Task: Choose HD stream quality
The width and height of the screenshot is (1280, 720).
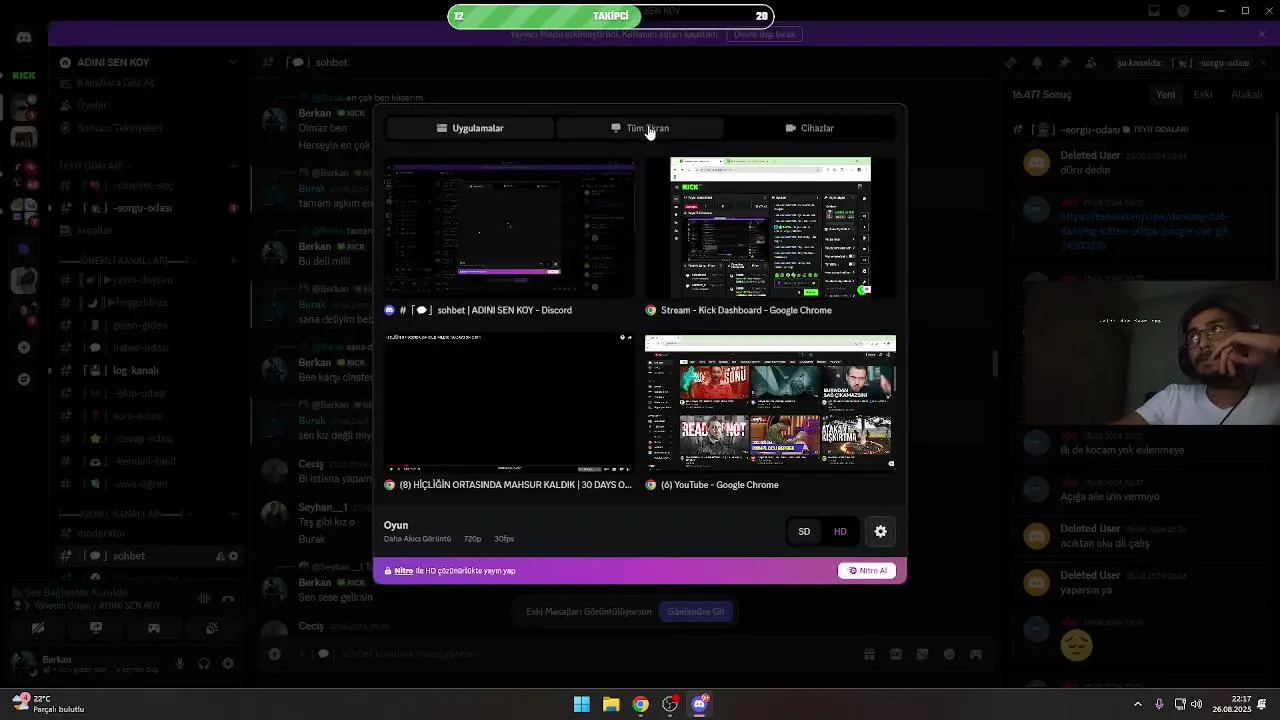Action: 840,532
